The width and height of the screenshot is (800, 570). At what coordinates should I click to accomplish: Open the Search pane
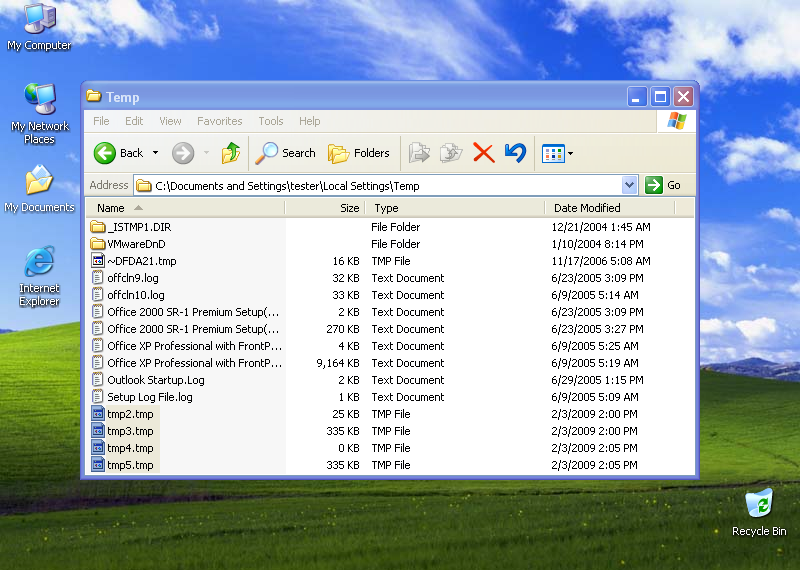[286, 153]
